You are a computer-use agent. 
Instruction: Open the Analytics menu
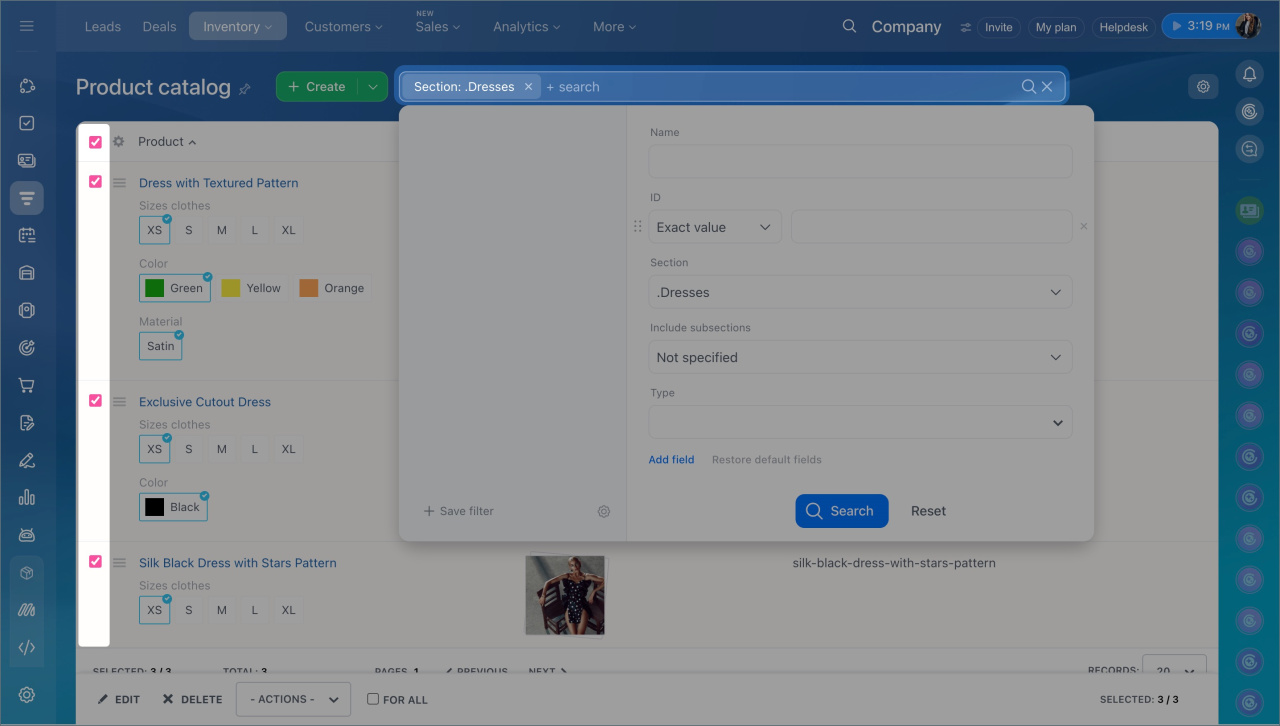[526, 27]
